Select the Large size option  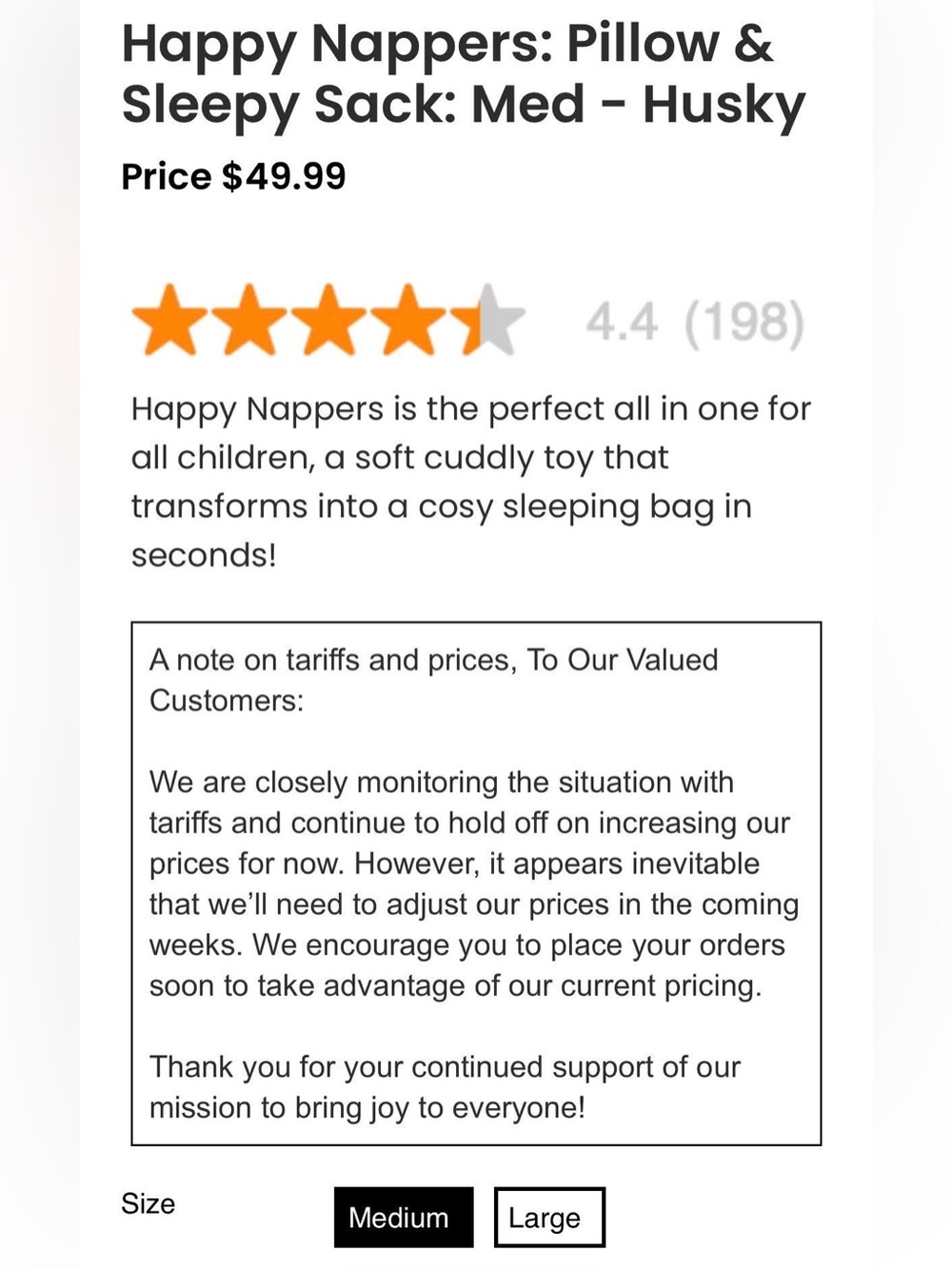pos(549,1217)
